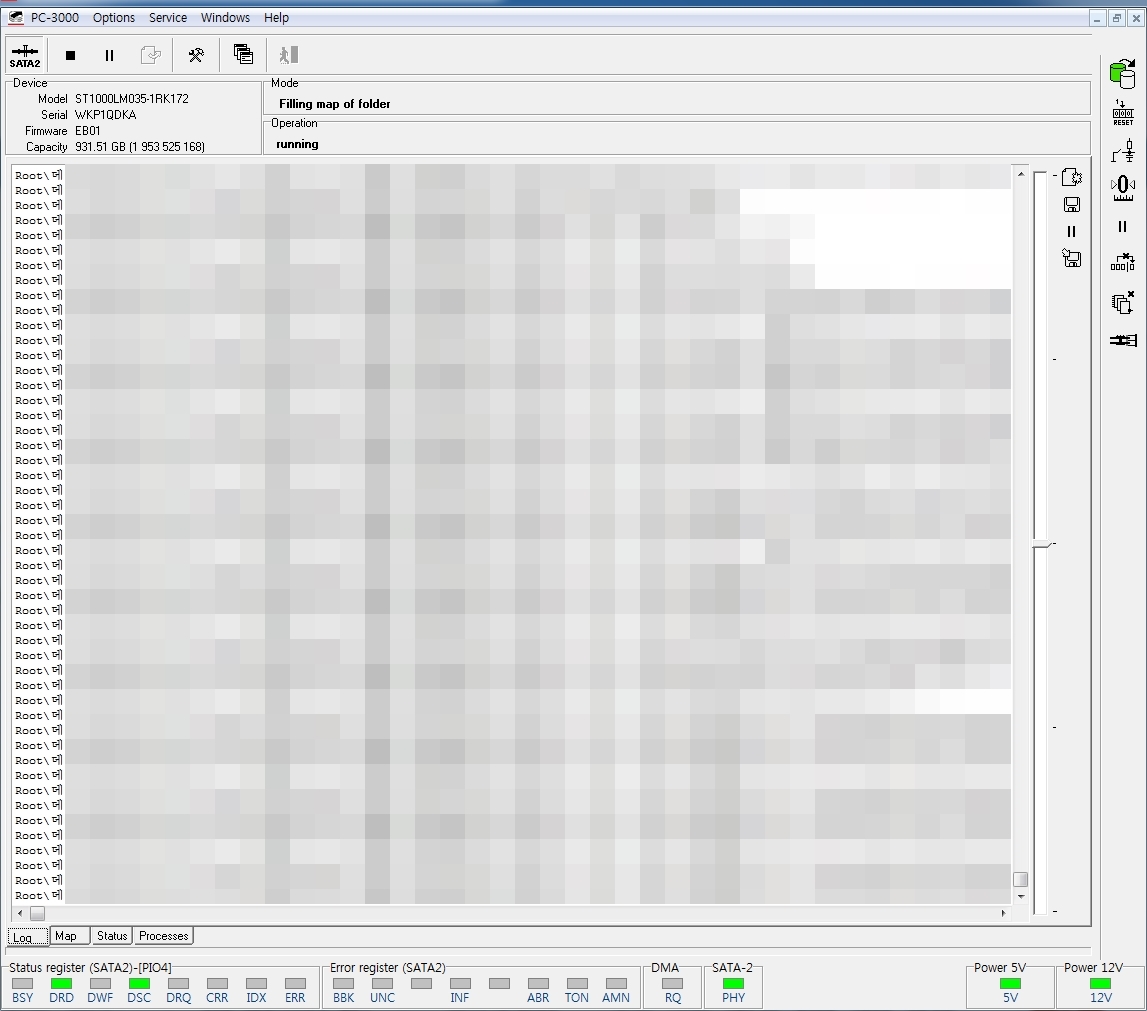Image resolution: width=1147 pixels, height=1011 pixels.
Task: Click the serial number WKP1QDKA
Action: tap(105, 115)
